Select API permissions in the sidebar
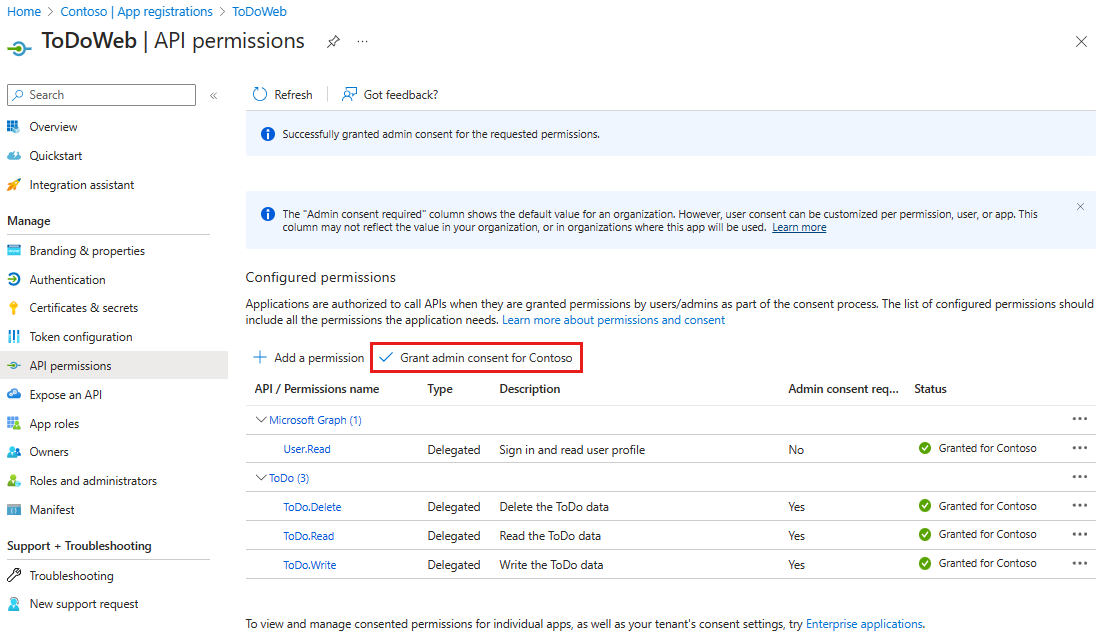The width and height of the screenshot is (1101, 637). tap(114, 365)
